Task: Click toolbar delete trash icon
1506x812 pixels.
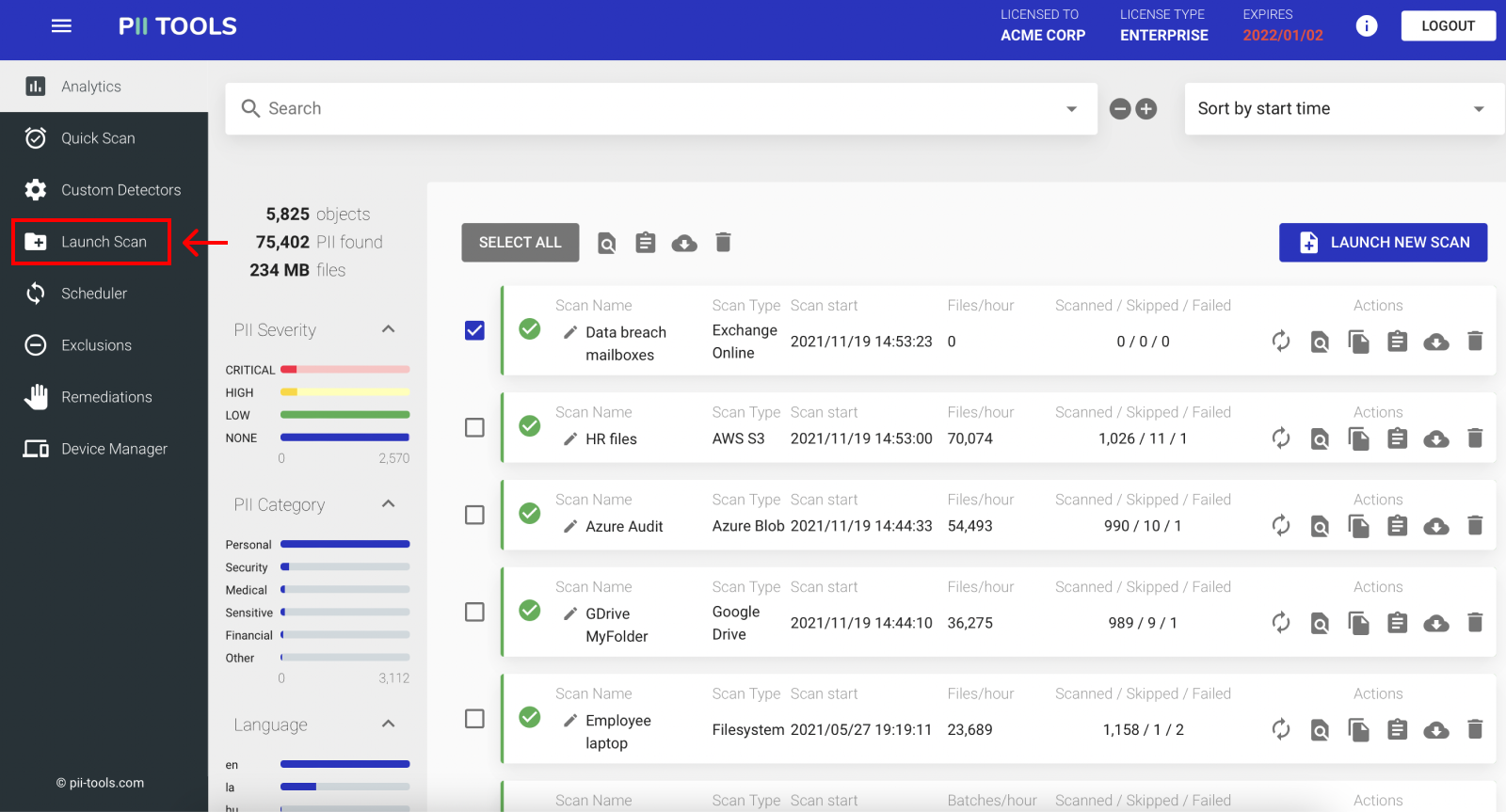Action: click(723, 243)
